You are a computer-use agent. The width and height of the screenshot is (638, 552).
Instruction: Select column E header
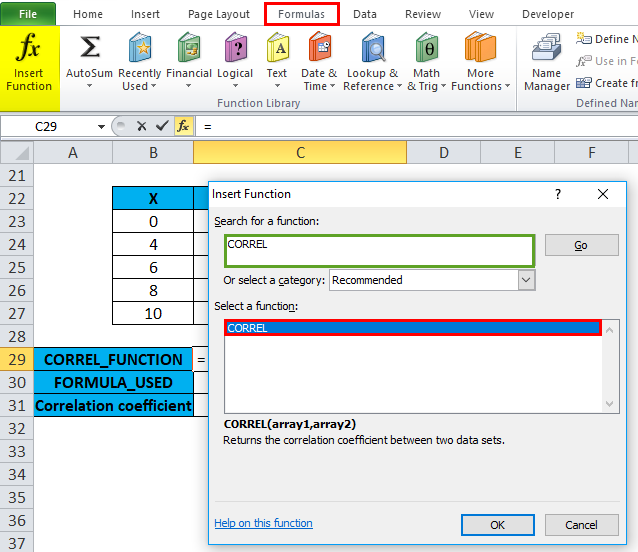[518, 153]
